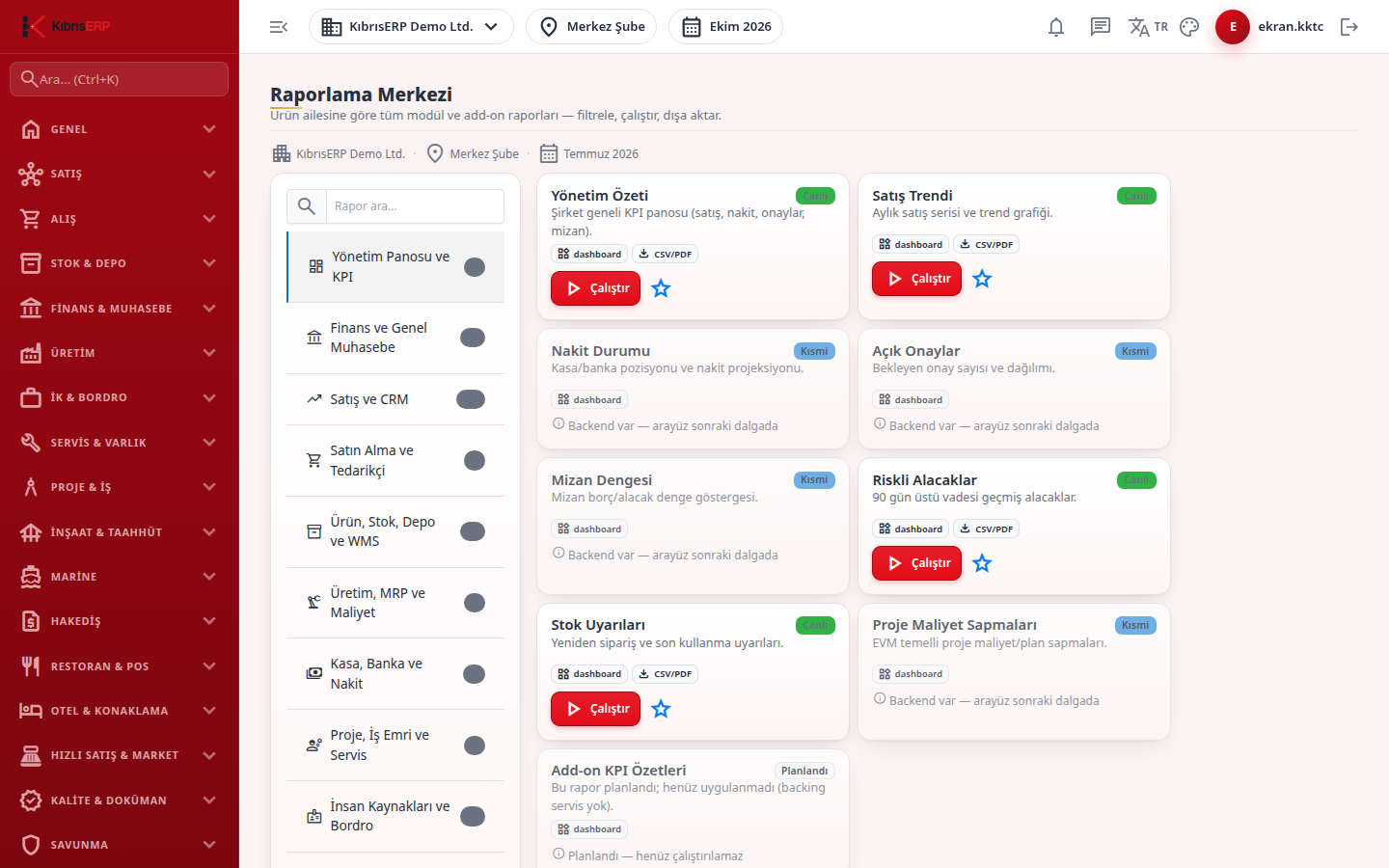Expand the Genel sidebar section
This screenshot has width=1389, height=868.
(x=120, y=129)
